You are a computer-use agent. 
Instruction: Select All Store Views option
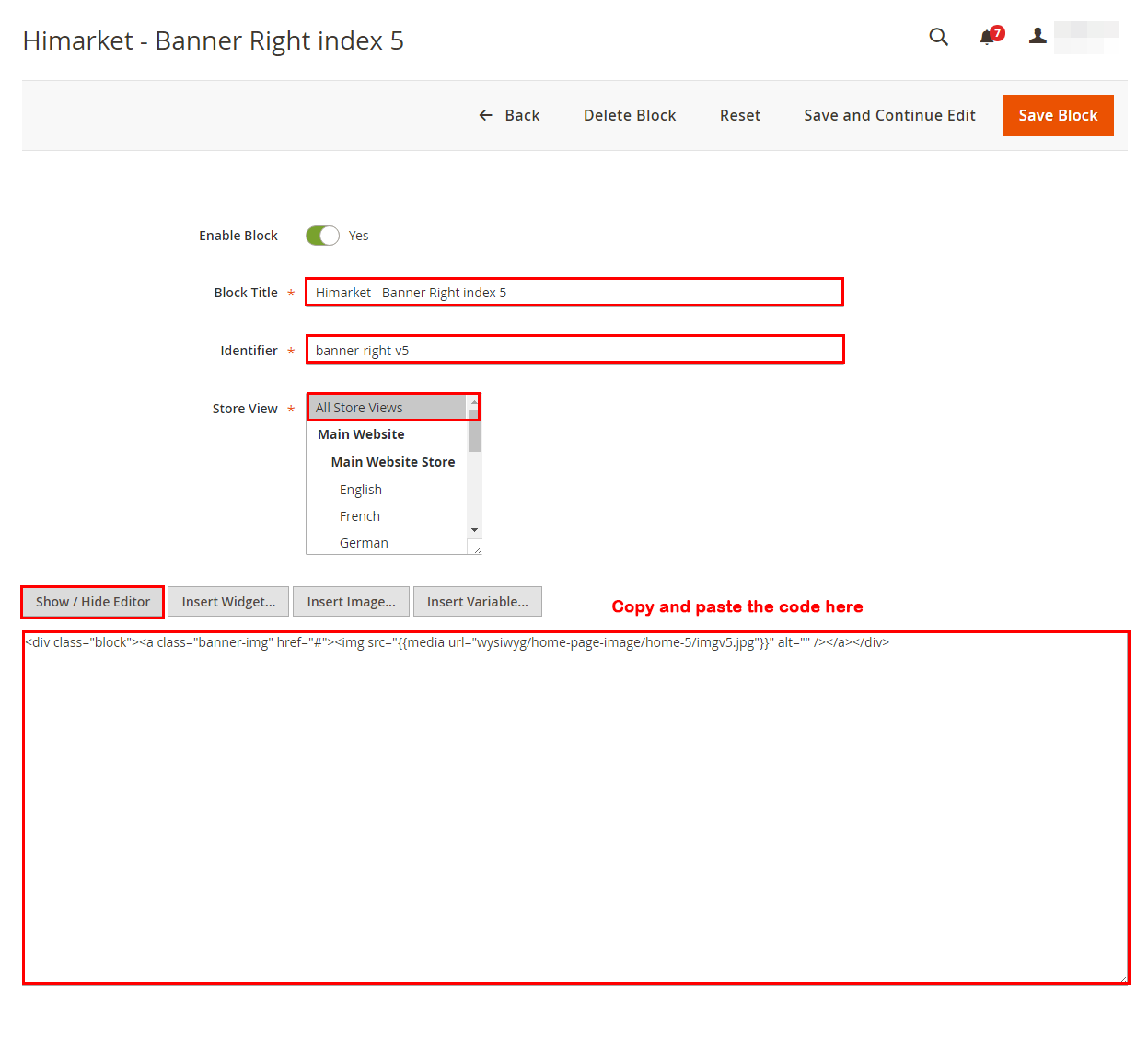coord(387,408)
